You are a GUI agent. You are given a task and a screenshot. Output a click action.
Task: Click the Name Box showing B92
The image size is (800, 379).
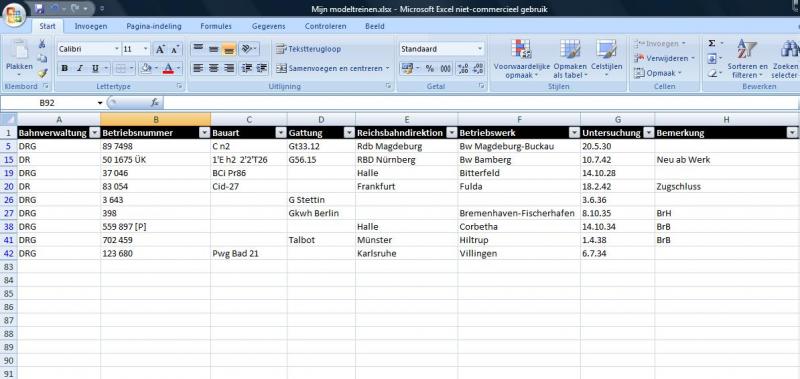(x=47, y=103)
